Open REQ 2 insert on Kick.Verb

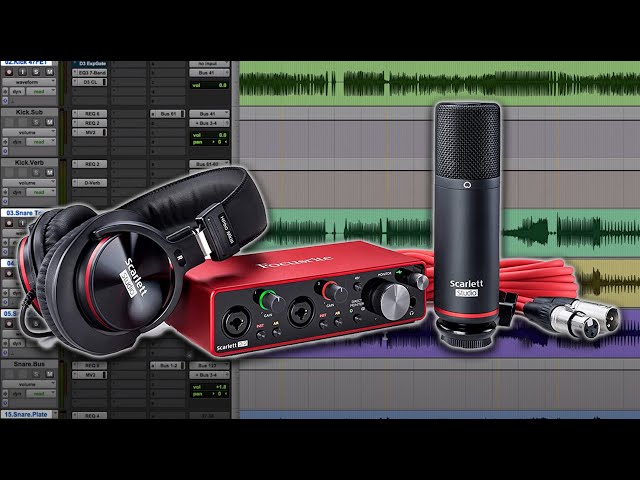(89, 164)
